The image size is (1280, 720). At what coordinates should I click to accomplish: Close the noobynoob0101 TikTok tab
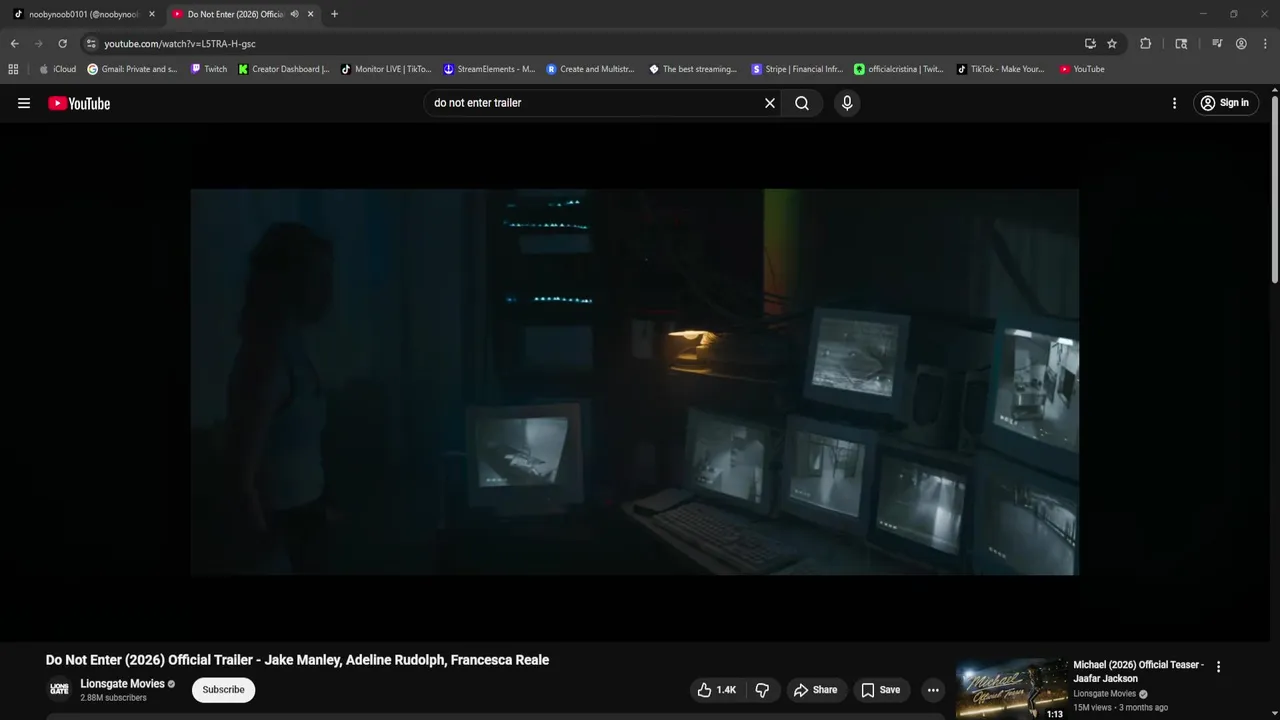click(152, 14)
